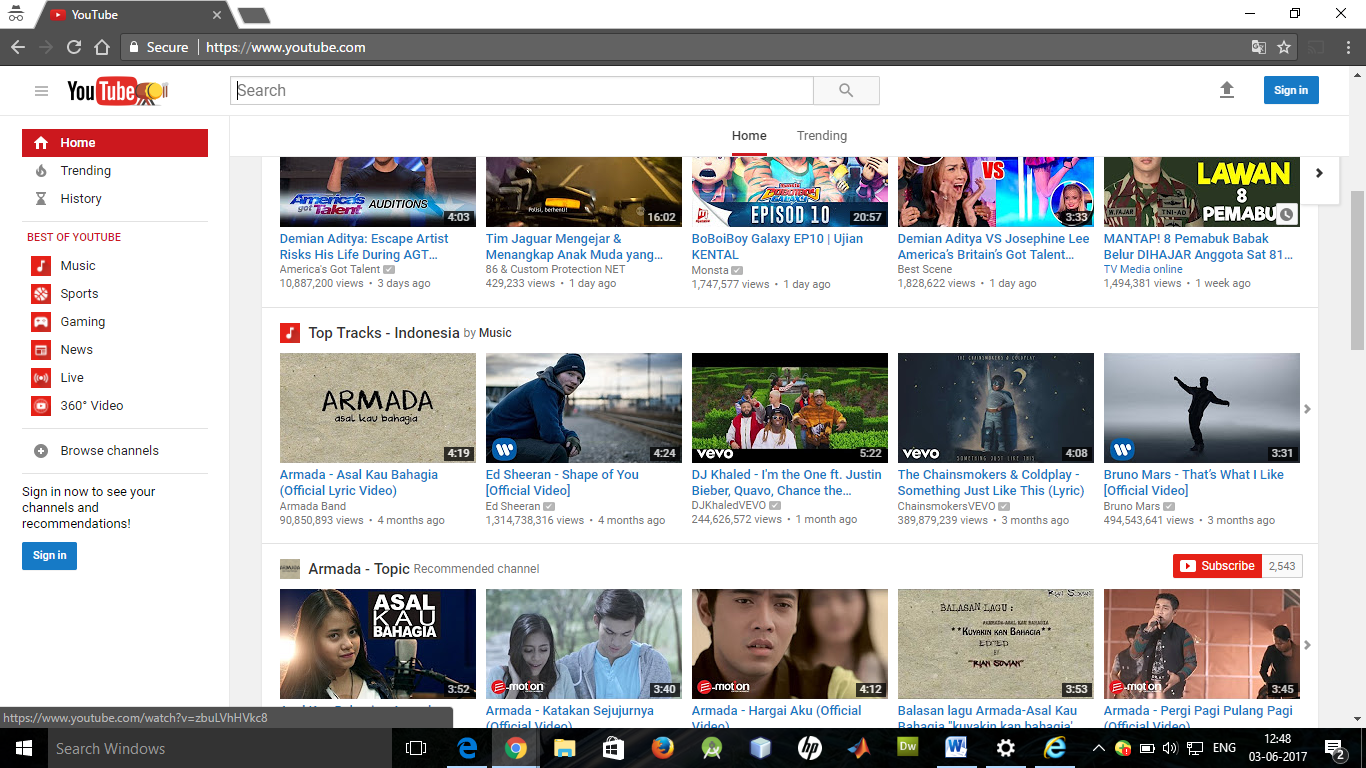Open Armada - Topic channel heading

pos(359,569)
